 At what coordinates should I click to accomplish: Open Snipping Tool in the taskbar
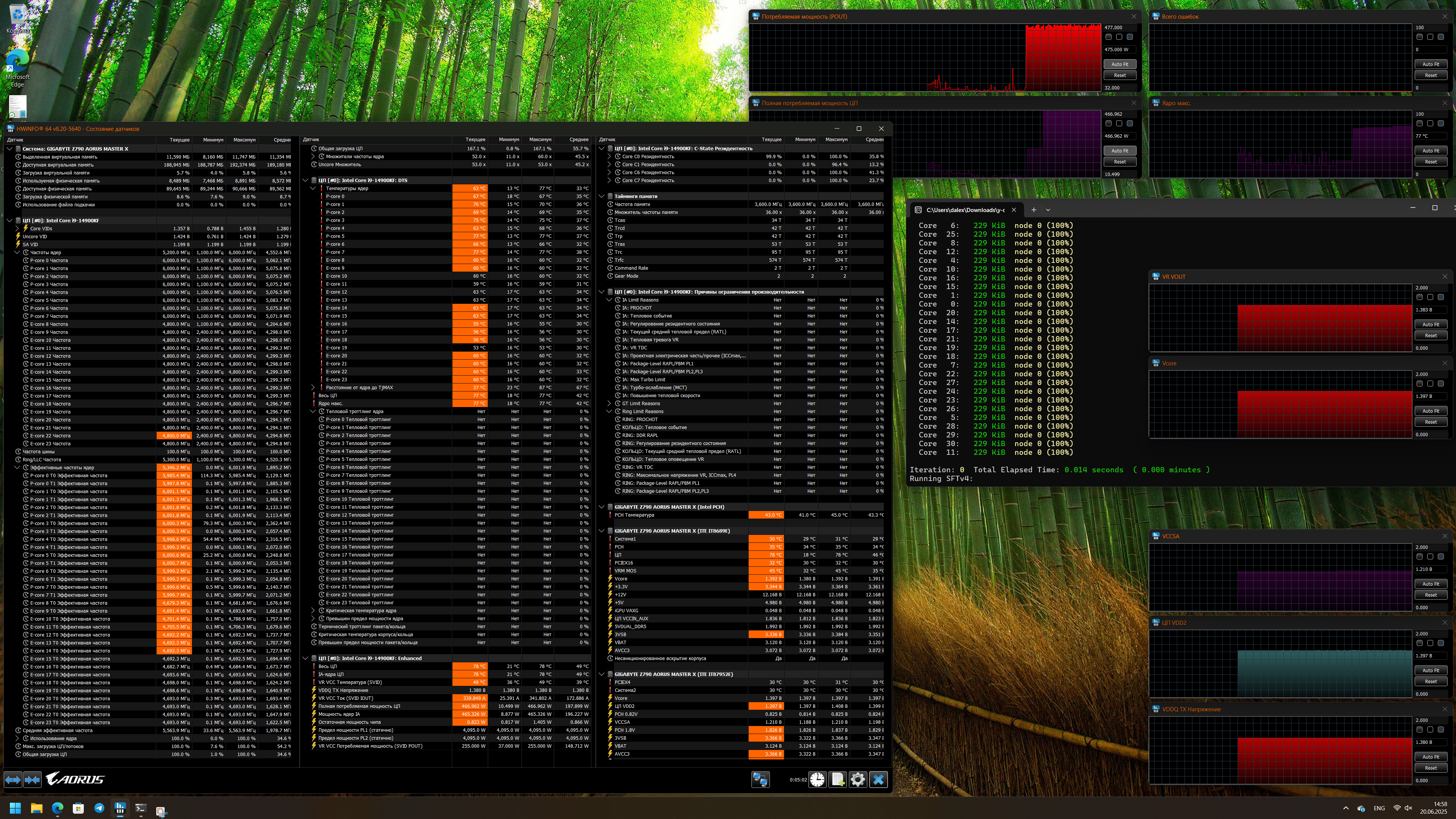[x=161, y=811]
